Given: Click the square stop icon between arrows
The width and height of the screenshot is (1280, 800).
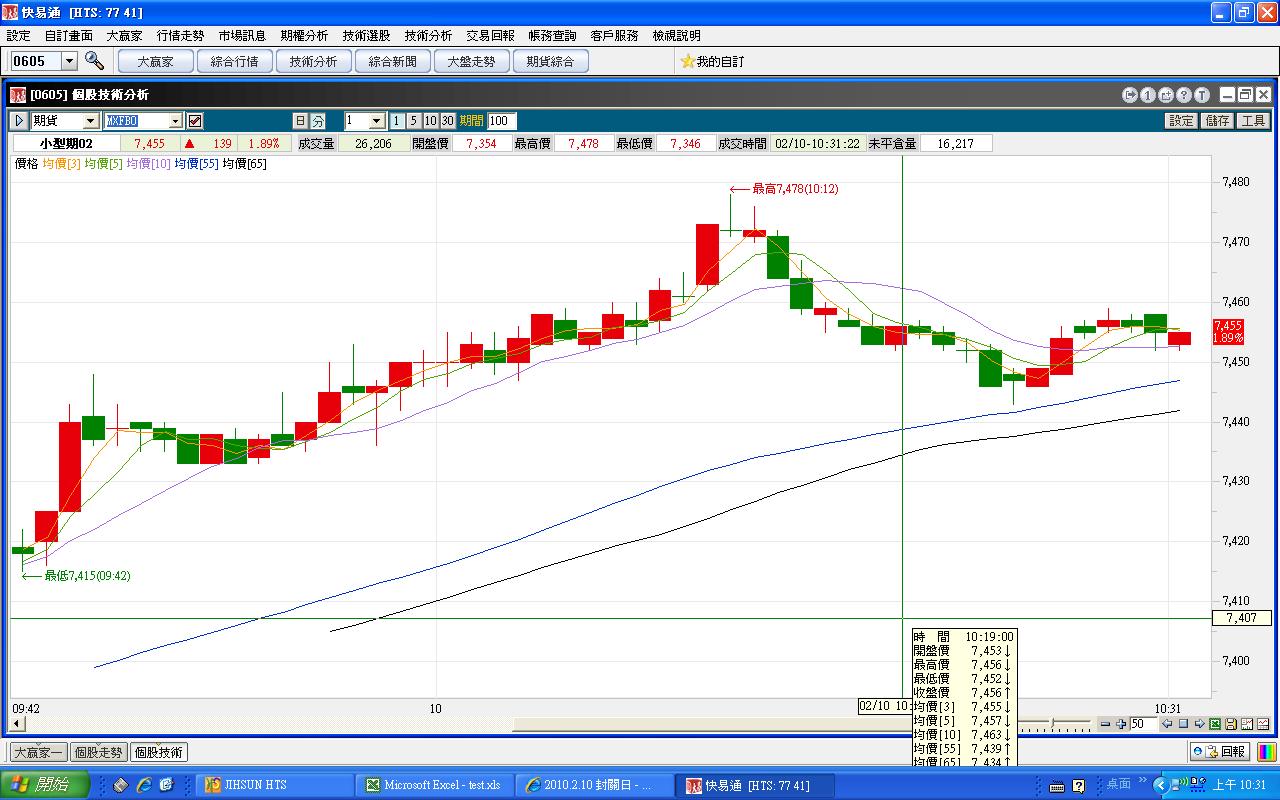Looking at the screenshot, I should click(x=1183, y=724).
